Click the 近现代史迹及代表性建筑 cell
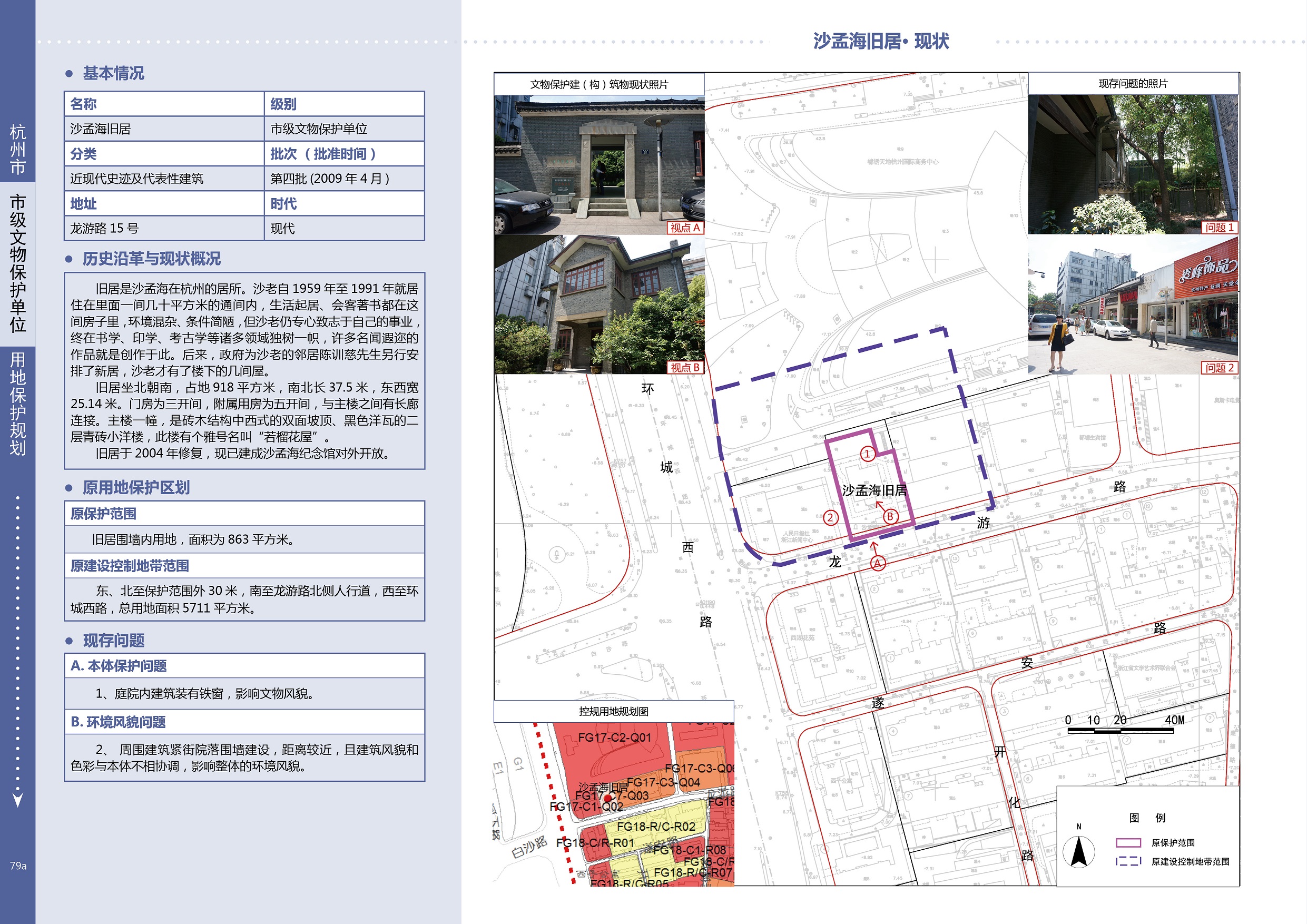Image resolution: width=1307 pixels, height=924 pixels. (164, 178)
